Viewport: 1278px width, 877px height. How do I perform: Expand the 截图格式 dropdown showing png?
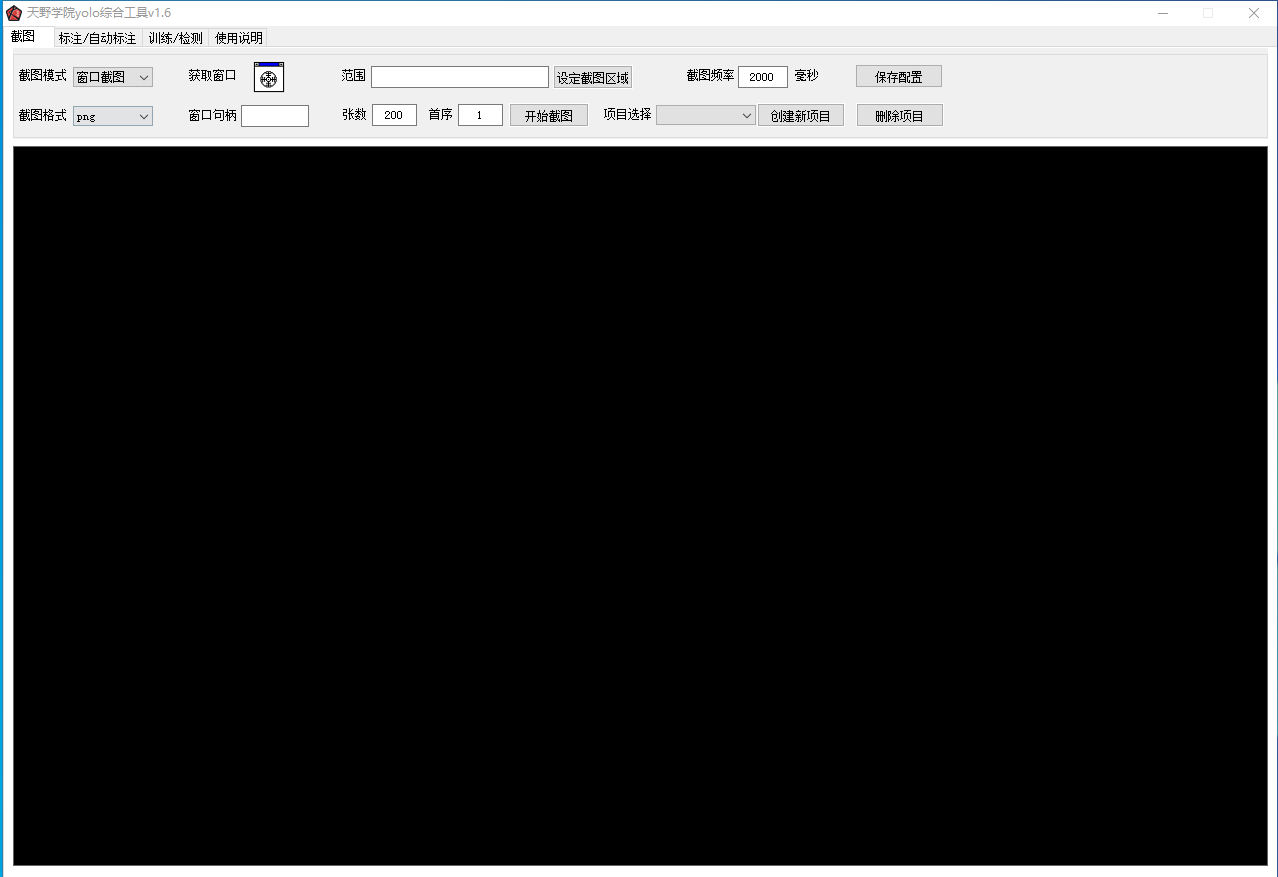coord(113,116)
